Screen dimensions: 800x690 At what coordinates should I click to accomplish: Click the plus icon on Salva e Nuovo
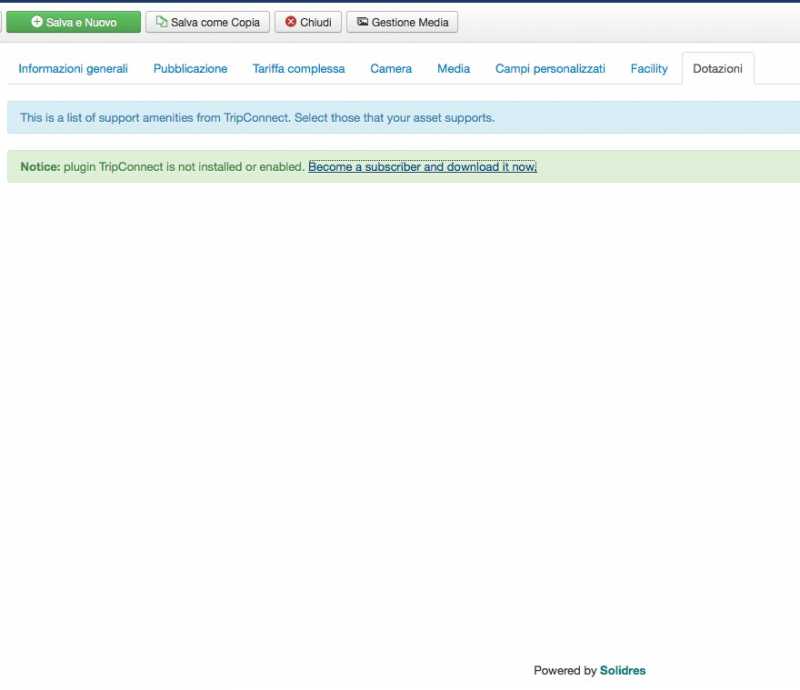coord(37,22)
